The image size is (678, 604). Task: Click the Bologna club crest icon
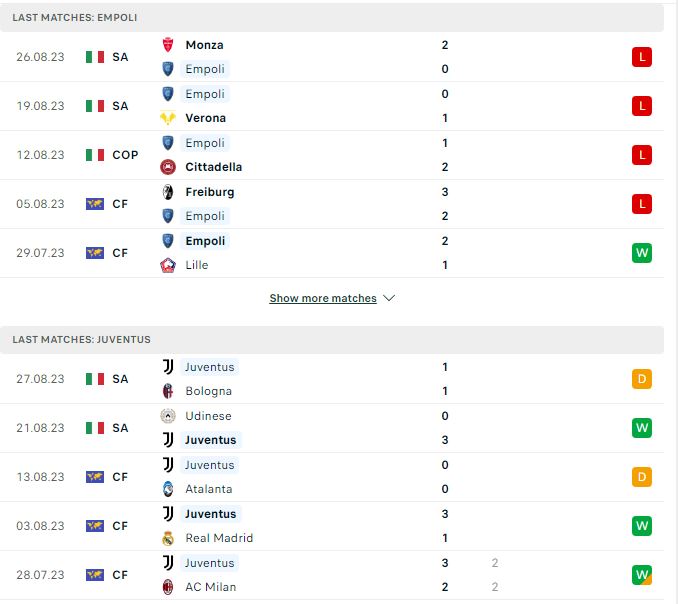click(168, 391)
